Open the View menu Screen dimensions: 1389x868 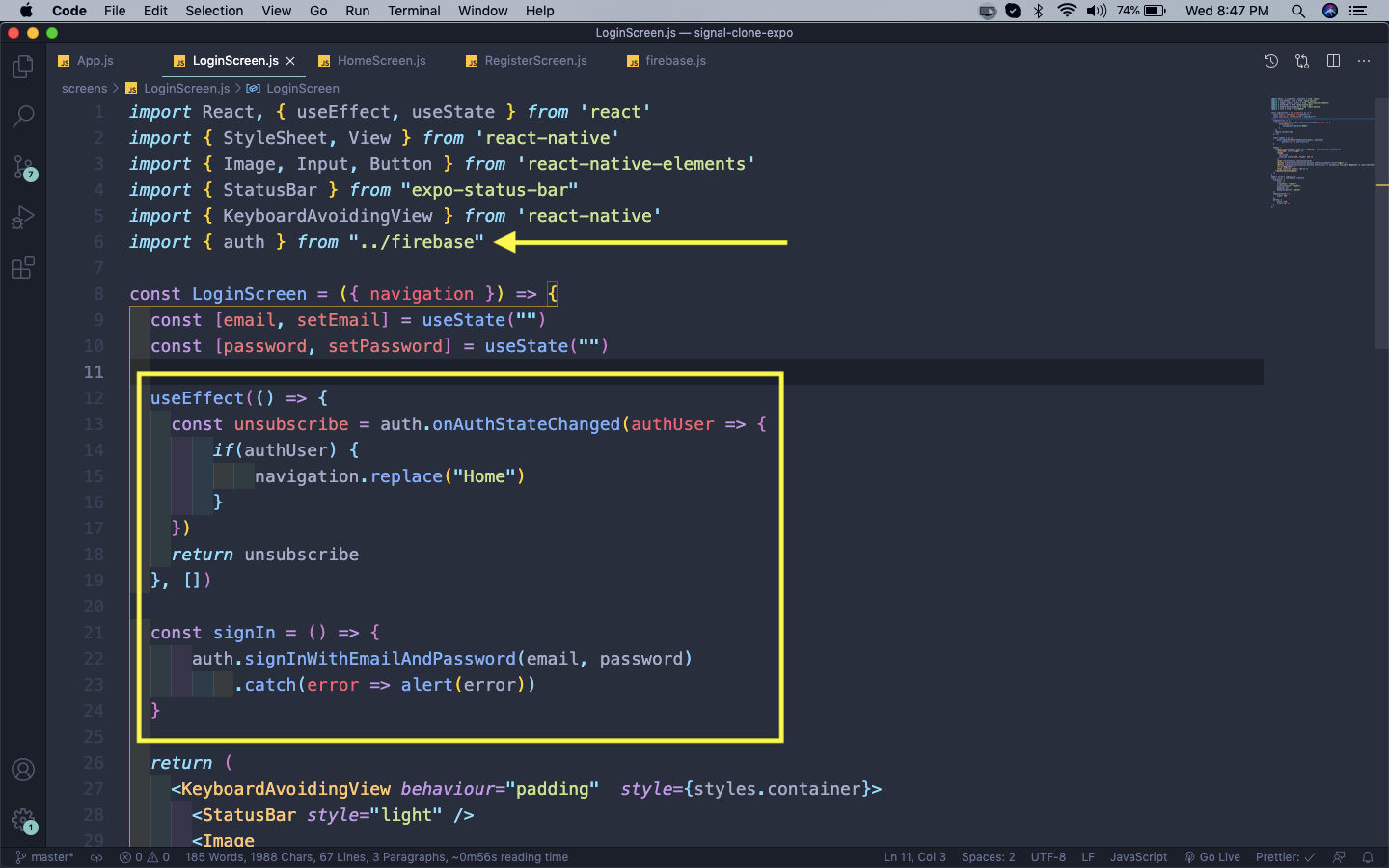point(276,11)
